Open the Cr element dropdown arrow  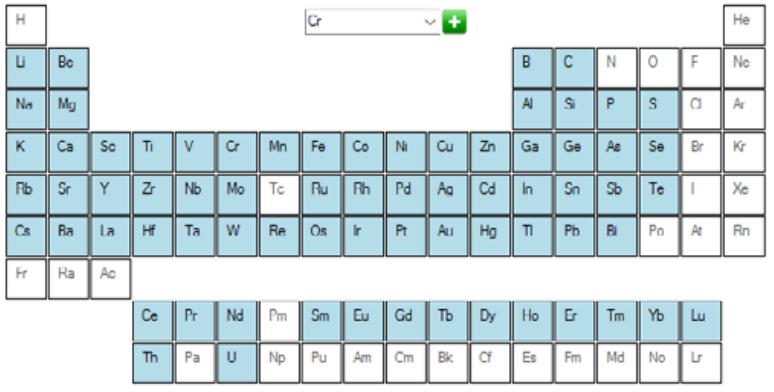click(x=430, y=22)
